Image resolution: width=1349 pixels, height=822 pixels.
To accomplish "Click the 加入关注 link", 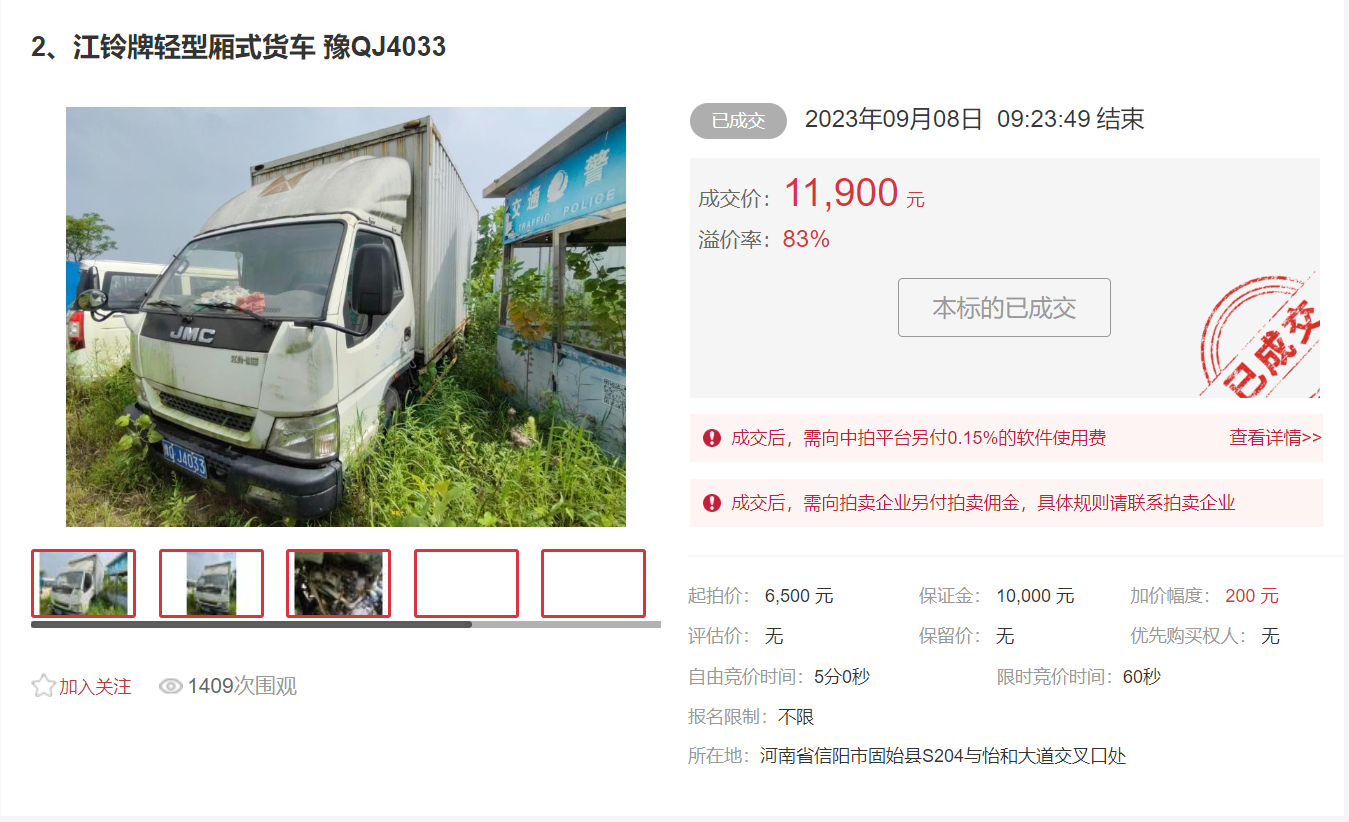I will pos(95,687).
